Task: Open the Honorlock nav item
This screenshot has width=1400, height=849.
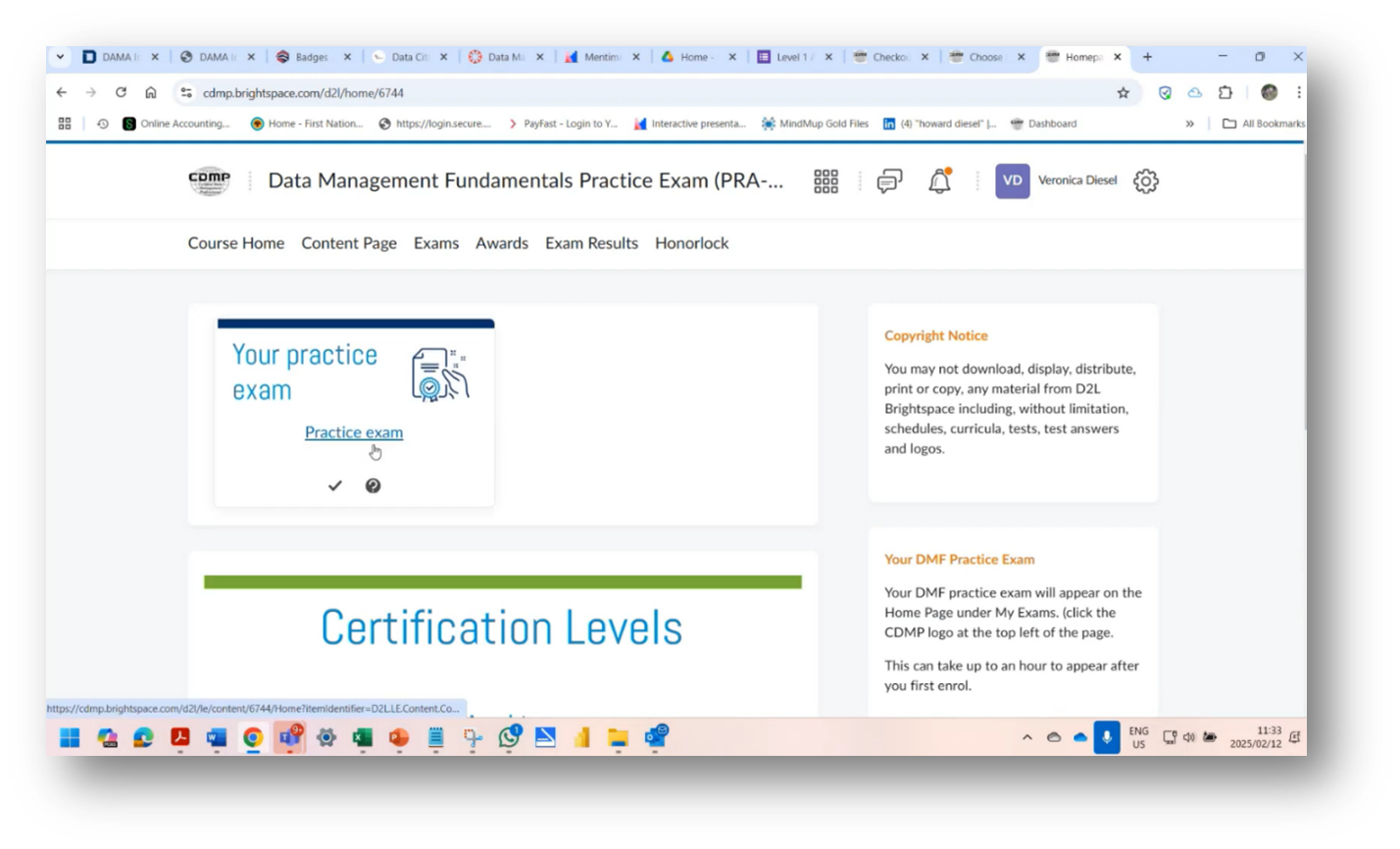Action: point(692,243)
